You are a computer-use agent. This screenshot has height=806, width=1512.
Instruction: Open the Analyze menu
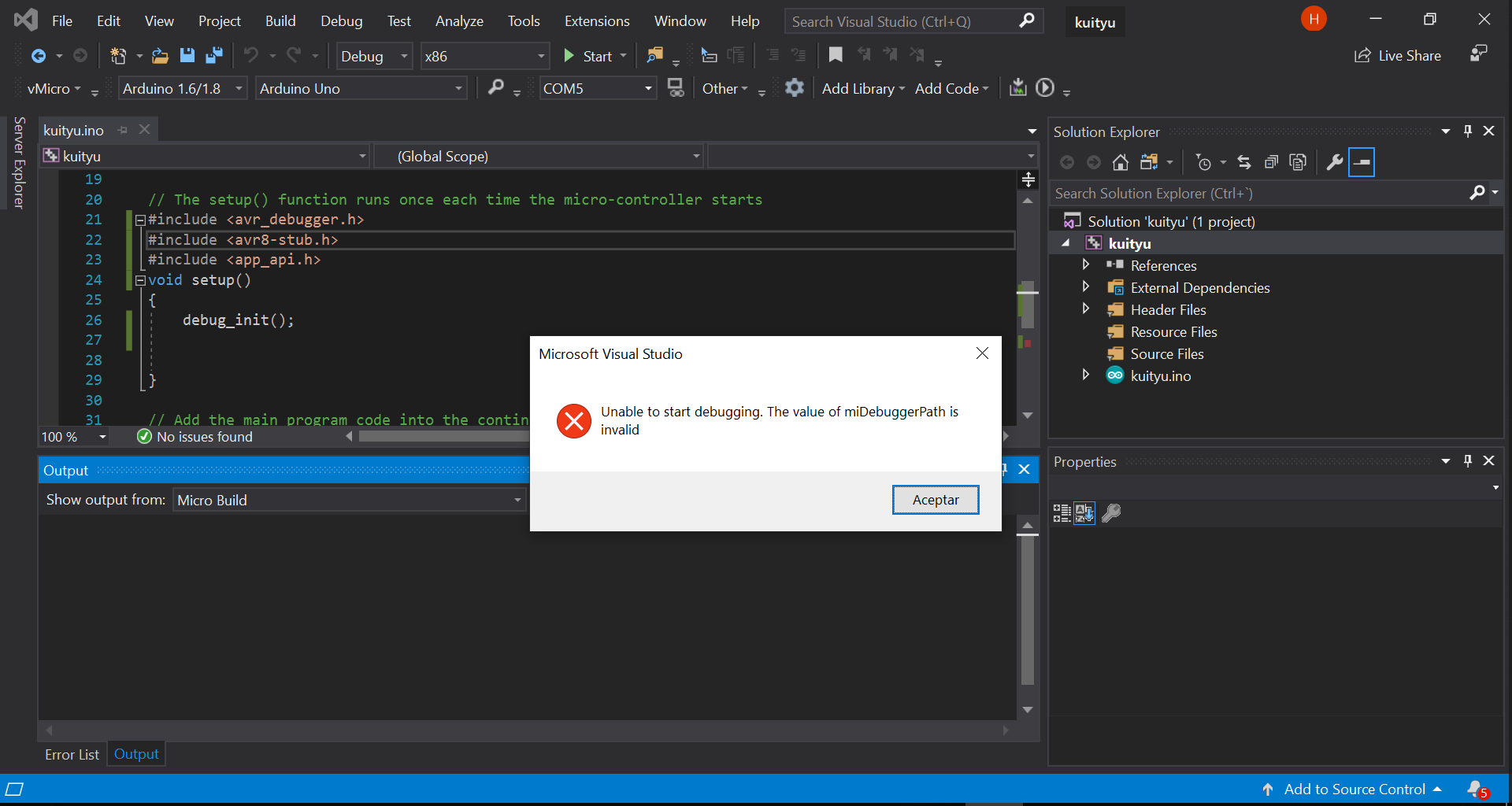[x=459, y=21]
